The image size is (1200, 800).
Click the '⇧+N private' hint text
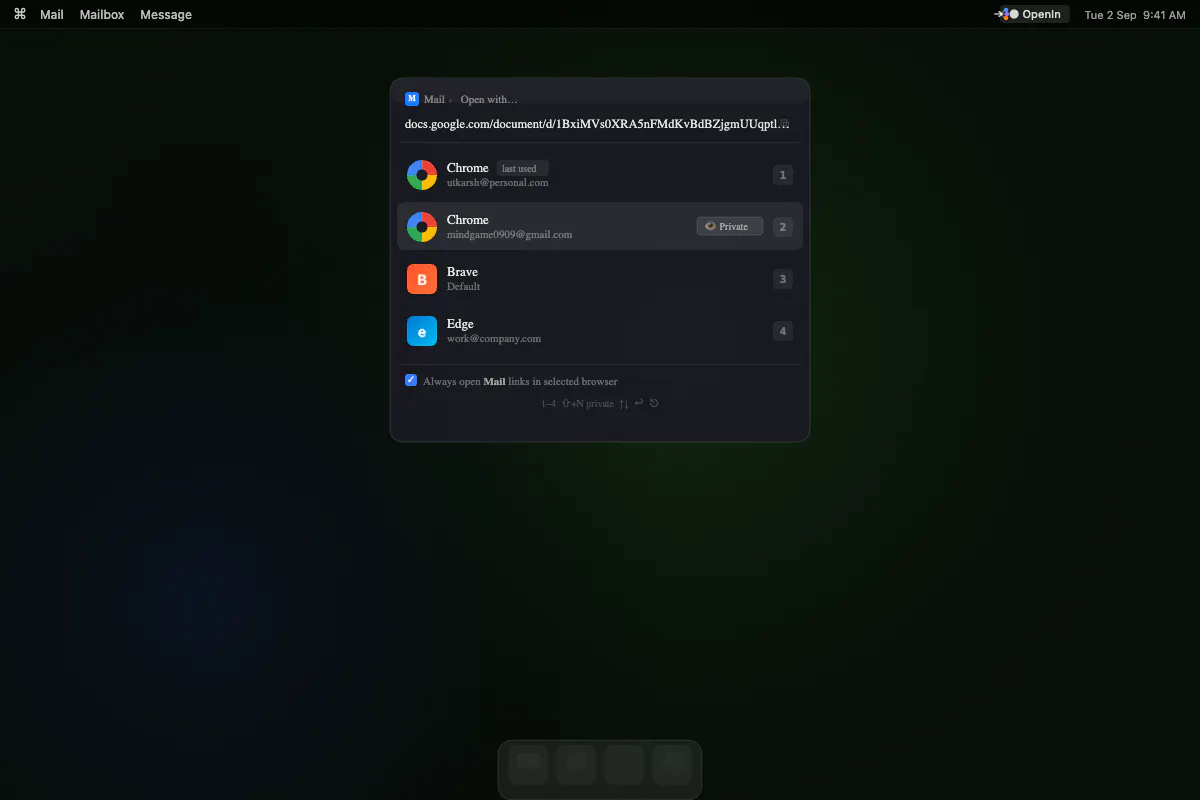[x=587, y=404]
